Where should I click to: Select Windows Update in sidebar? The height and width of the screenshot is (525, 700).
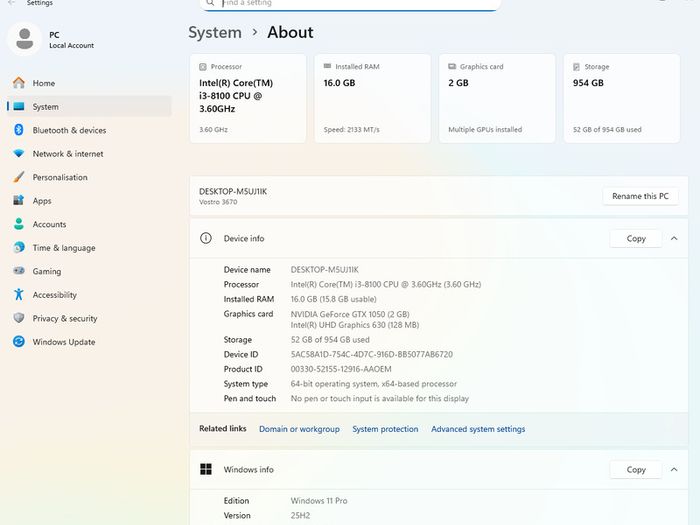tap(89, 342)
